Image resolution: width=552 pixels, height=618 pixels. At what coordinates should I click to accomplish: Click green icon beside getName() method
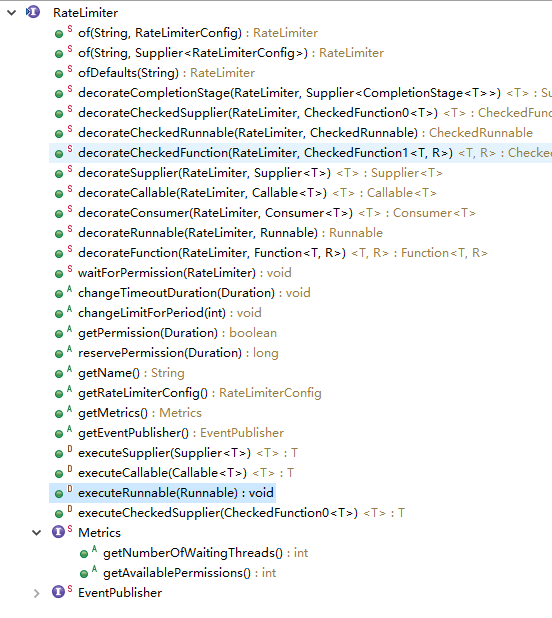point(59,374)
